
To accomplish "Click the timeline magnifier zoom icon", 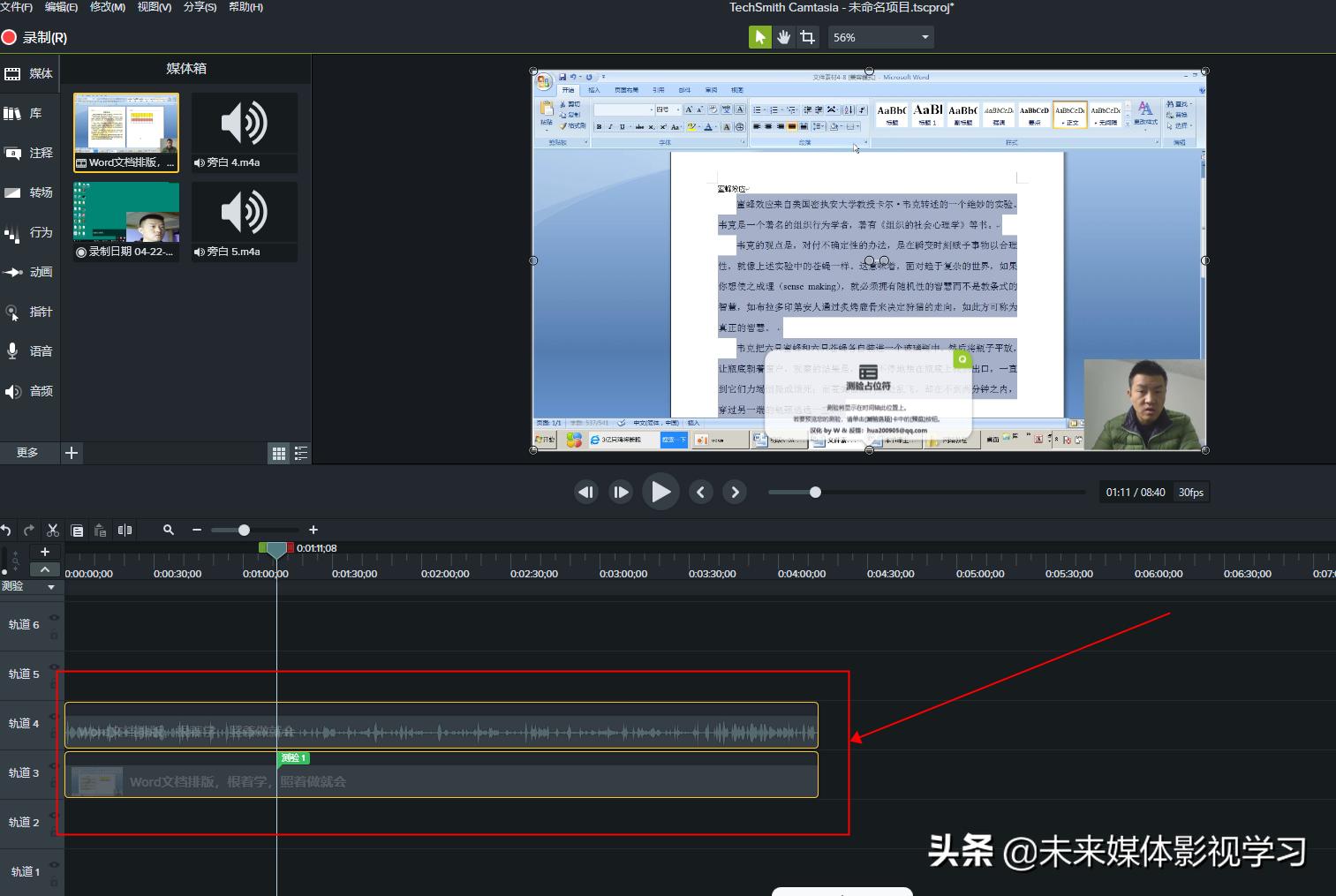I will point(169,530).
